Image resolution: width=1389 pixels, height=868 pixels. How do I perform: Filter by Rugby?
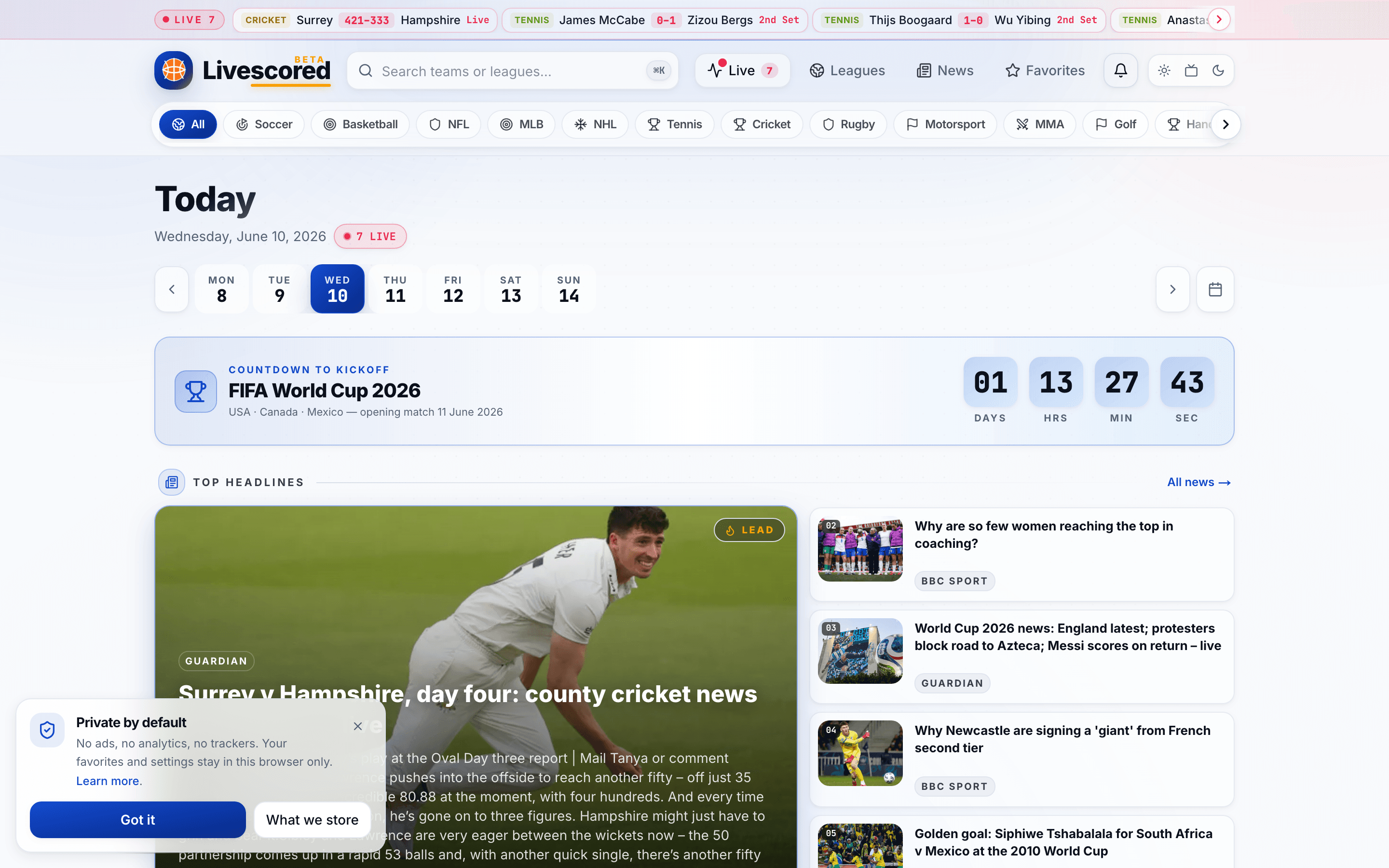point(848,124)
